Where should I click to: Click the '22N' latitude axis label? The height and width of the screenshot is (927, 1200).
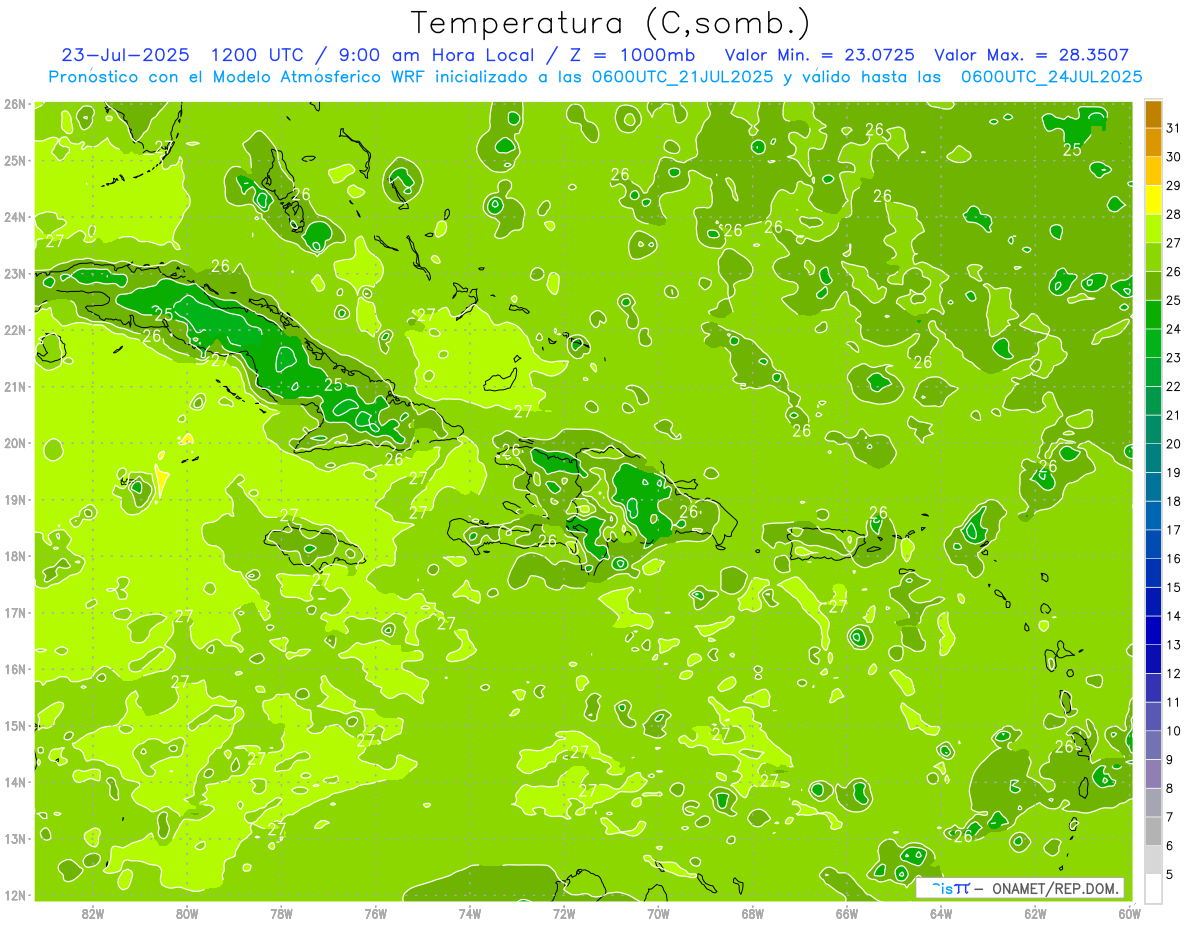[x=15, y=330]
